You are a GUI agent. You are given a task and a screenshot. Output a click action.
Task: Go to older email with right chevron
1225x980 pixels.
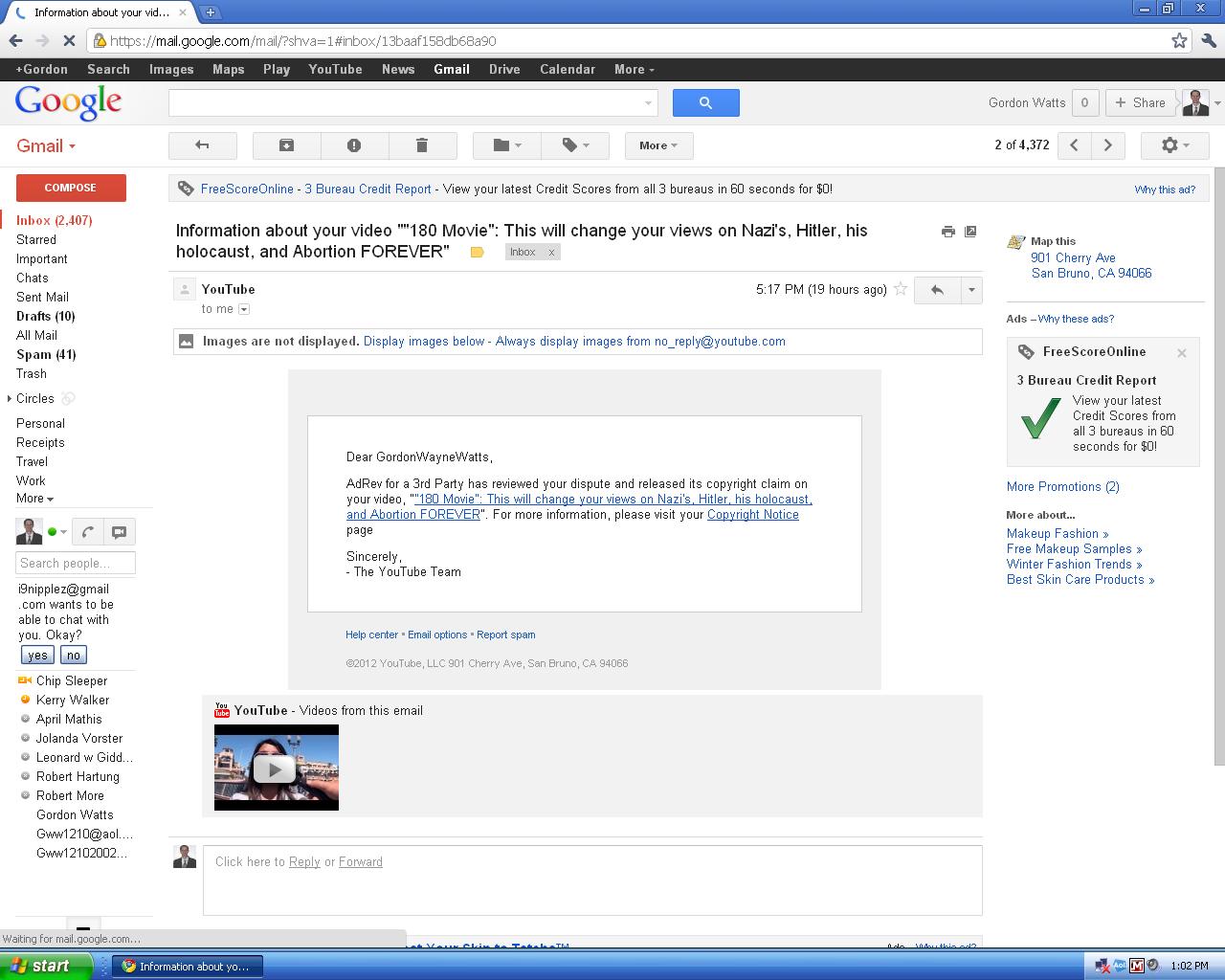1108,145
